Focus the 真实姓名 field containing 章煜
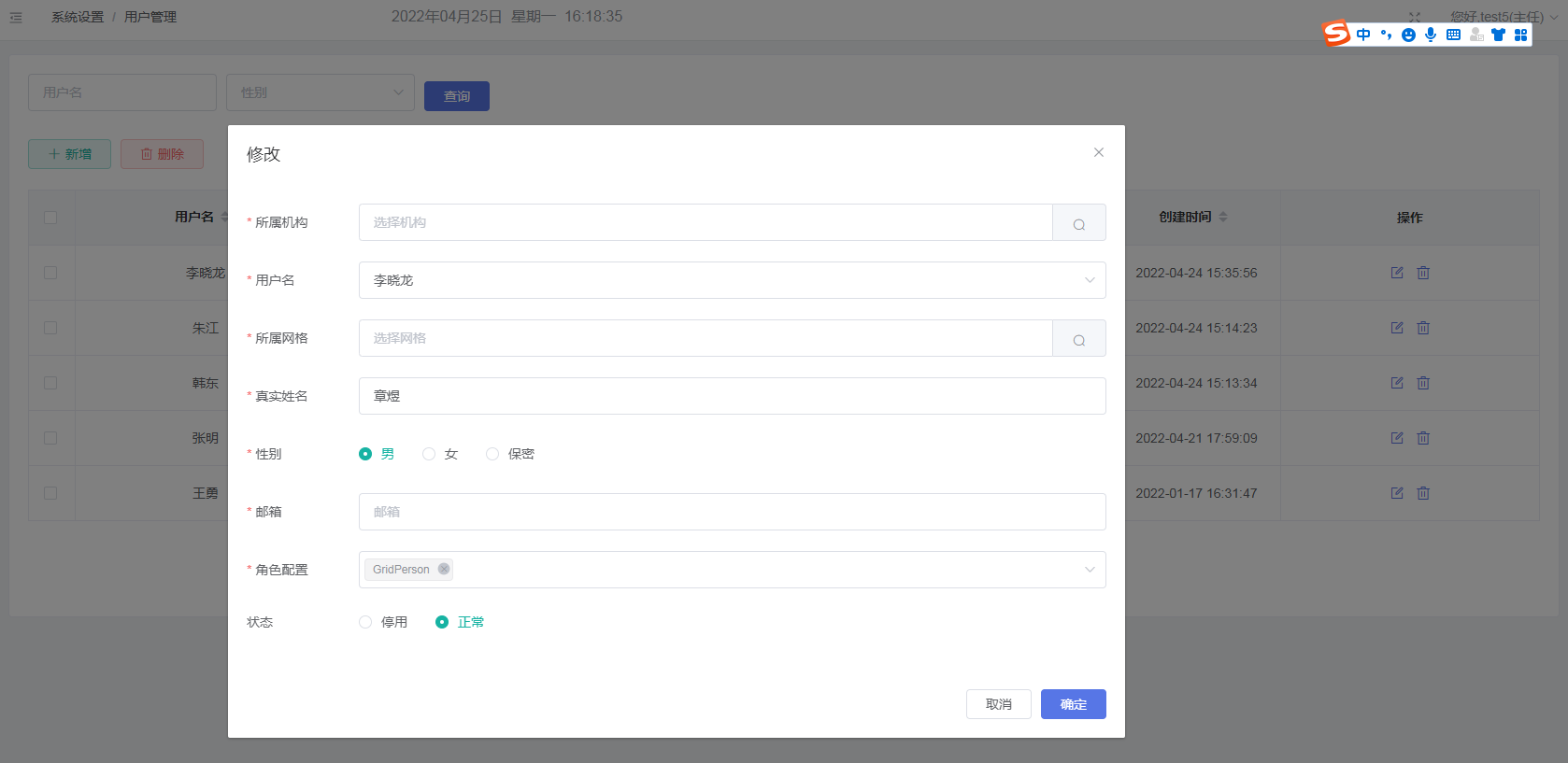The width and height of the screenshot is (1568, 763). (x=733, y=396)
